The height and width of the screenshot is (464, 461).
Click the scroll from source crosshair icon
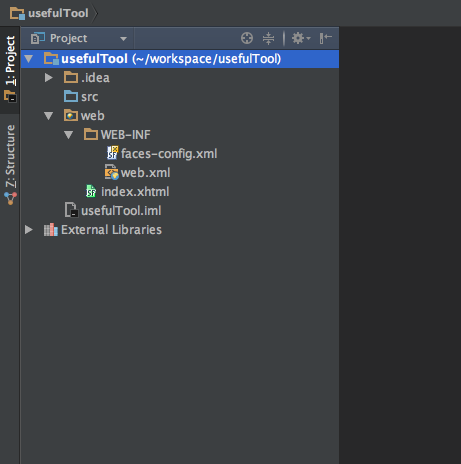[247, 38]
